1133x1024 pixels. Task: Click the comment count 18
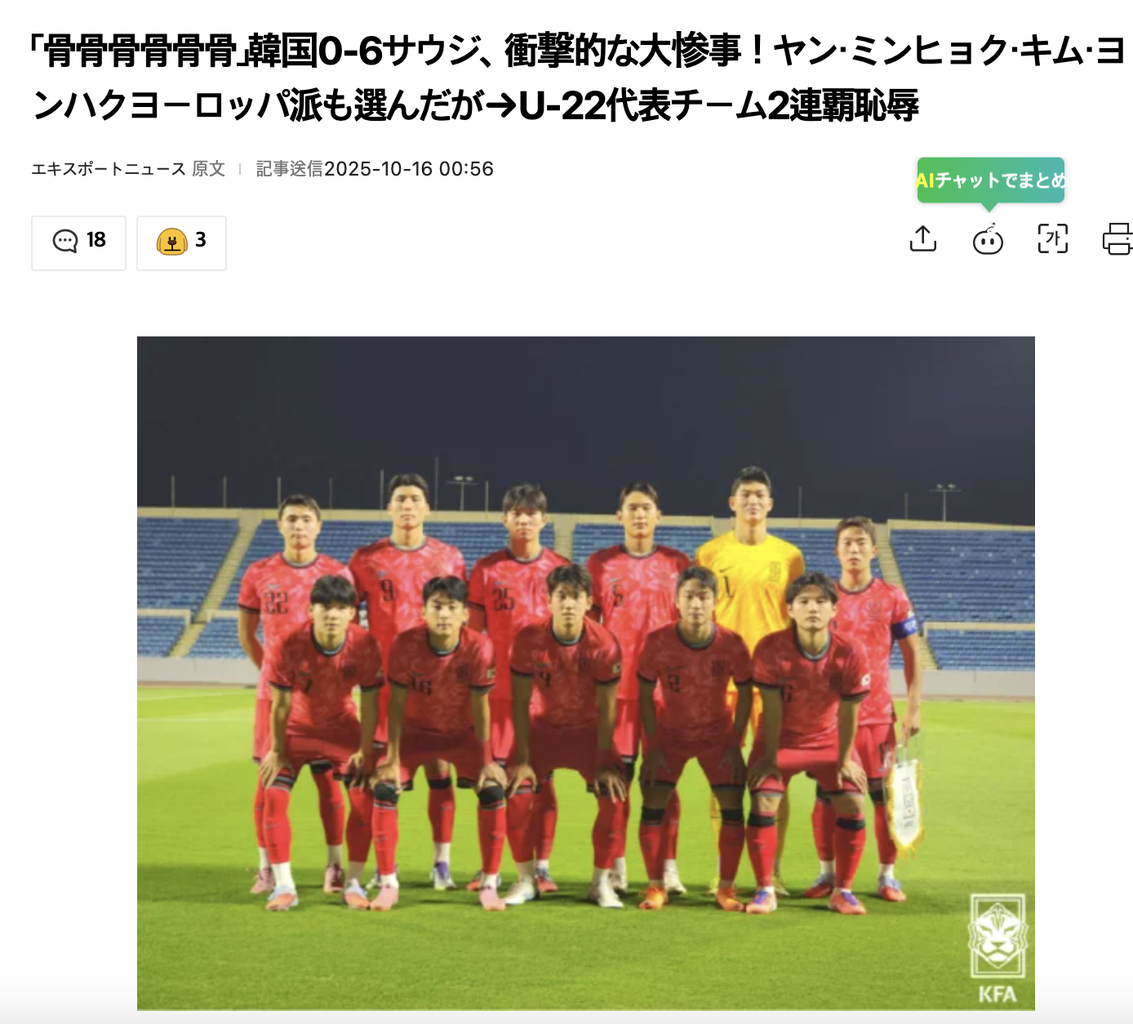coord(96,240)
